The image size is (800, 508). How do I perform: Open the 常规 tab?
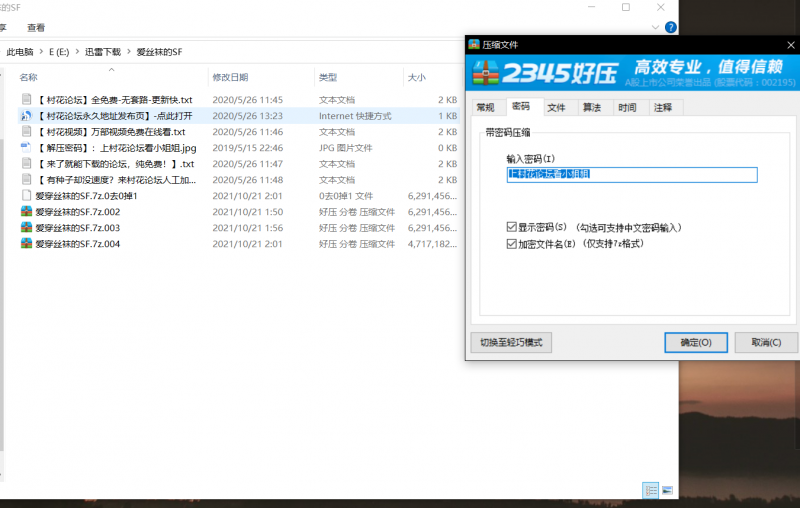pyautogui.click(x=485, y=107)
